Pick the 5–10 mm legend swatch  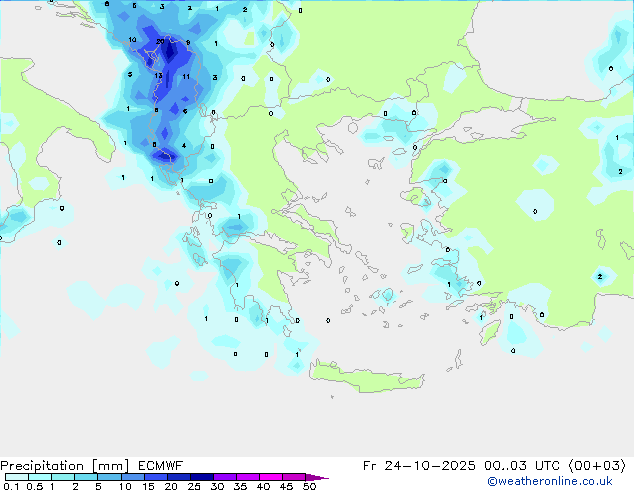[x=109, y=477]
